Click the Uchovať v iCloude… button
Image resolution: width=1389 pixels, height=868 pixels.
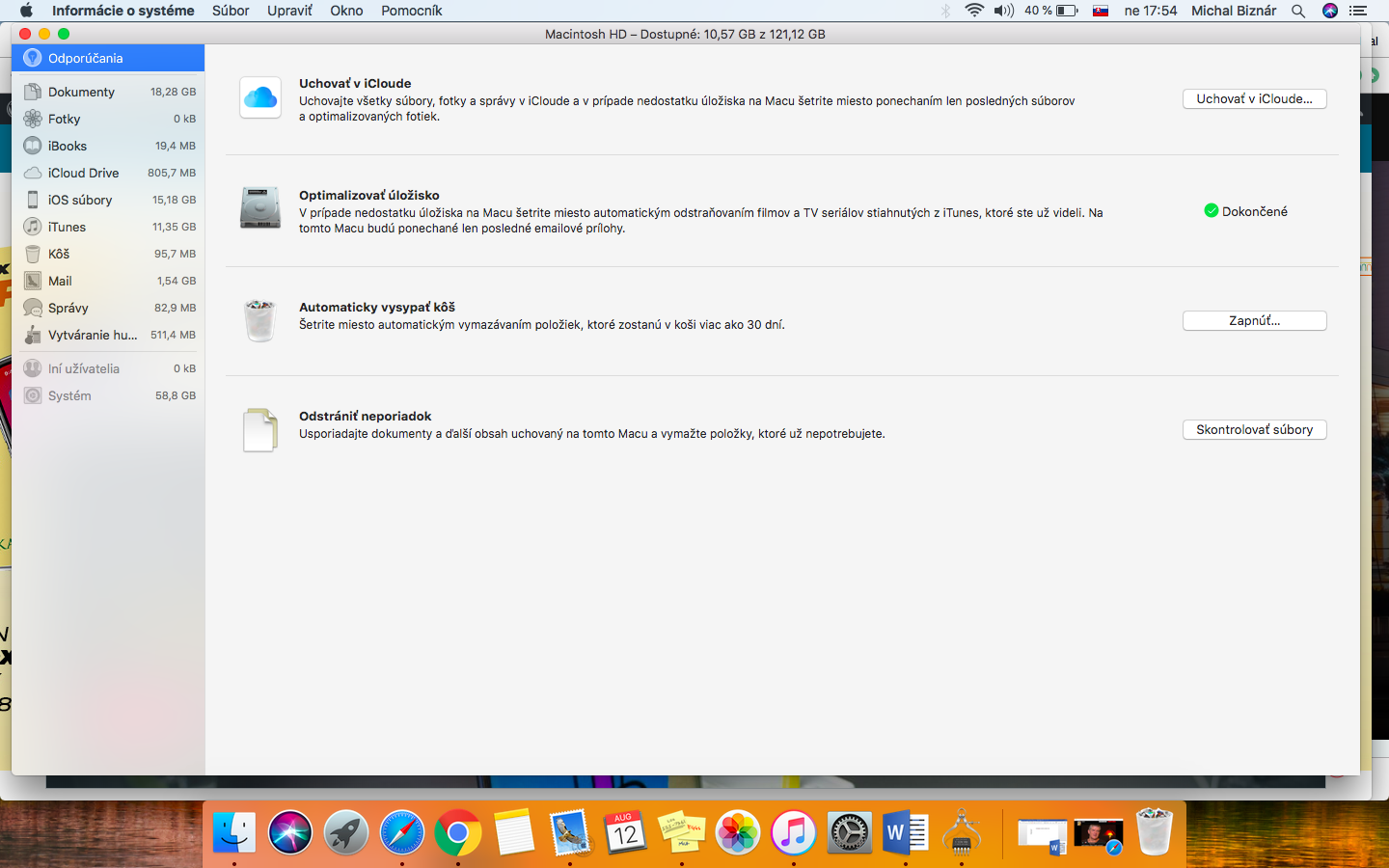(1254, 98)
